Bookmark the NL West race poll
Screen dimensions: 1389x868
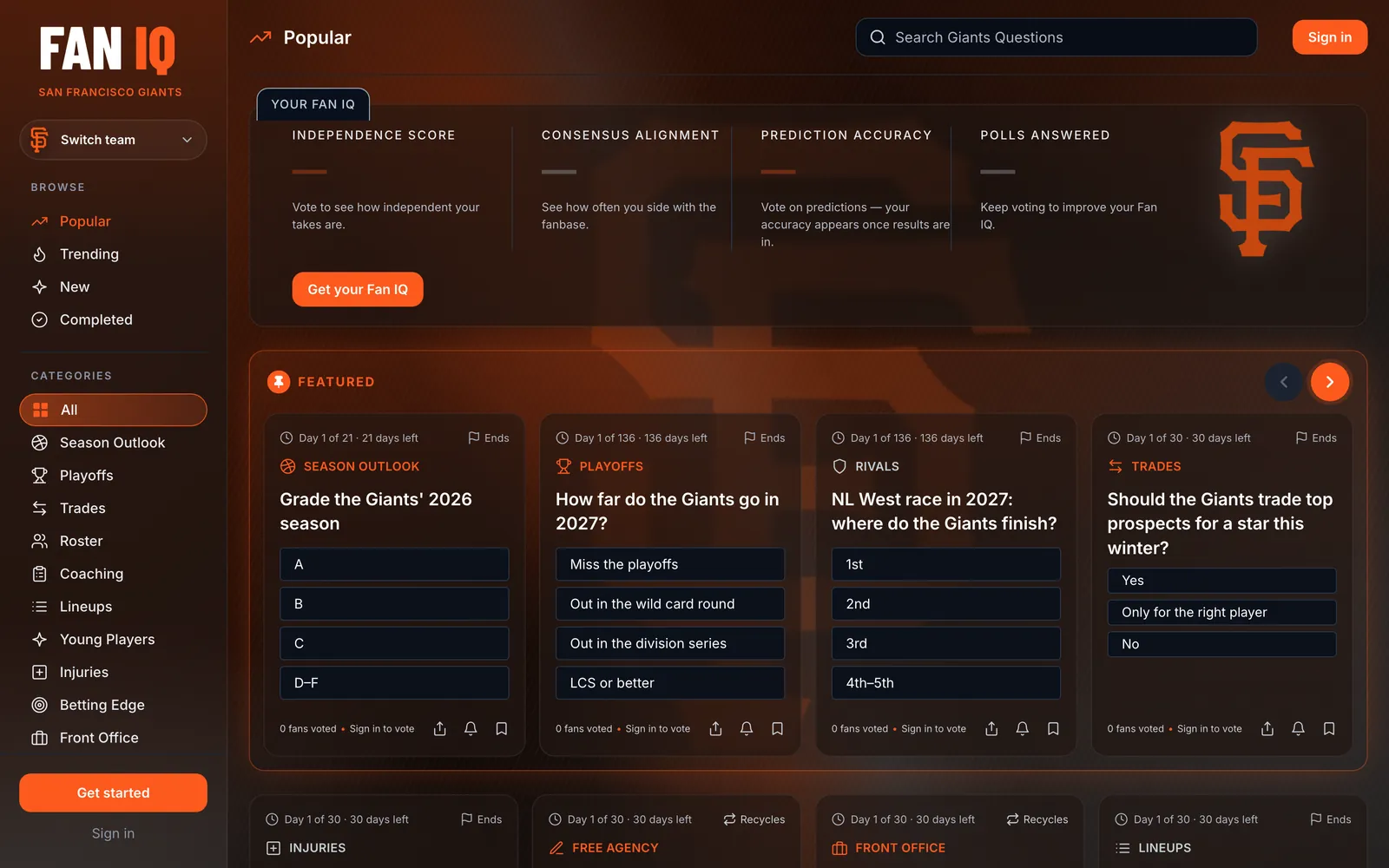click(1053, 728)
